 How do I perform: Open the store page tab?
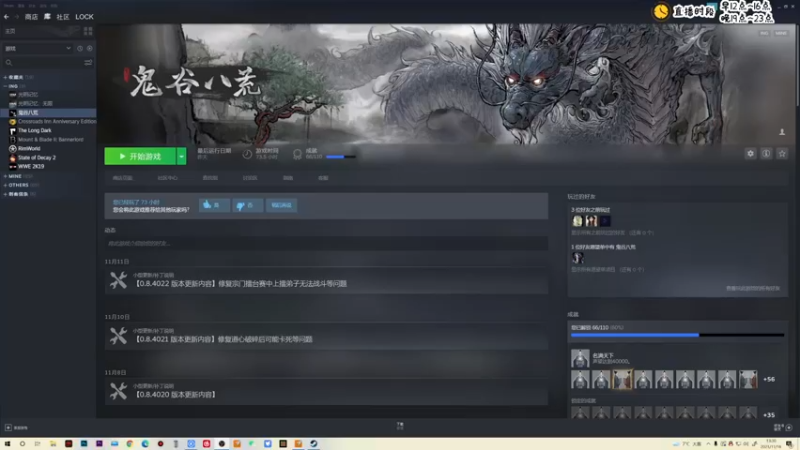[122, 178]
